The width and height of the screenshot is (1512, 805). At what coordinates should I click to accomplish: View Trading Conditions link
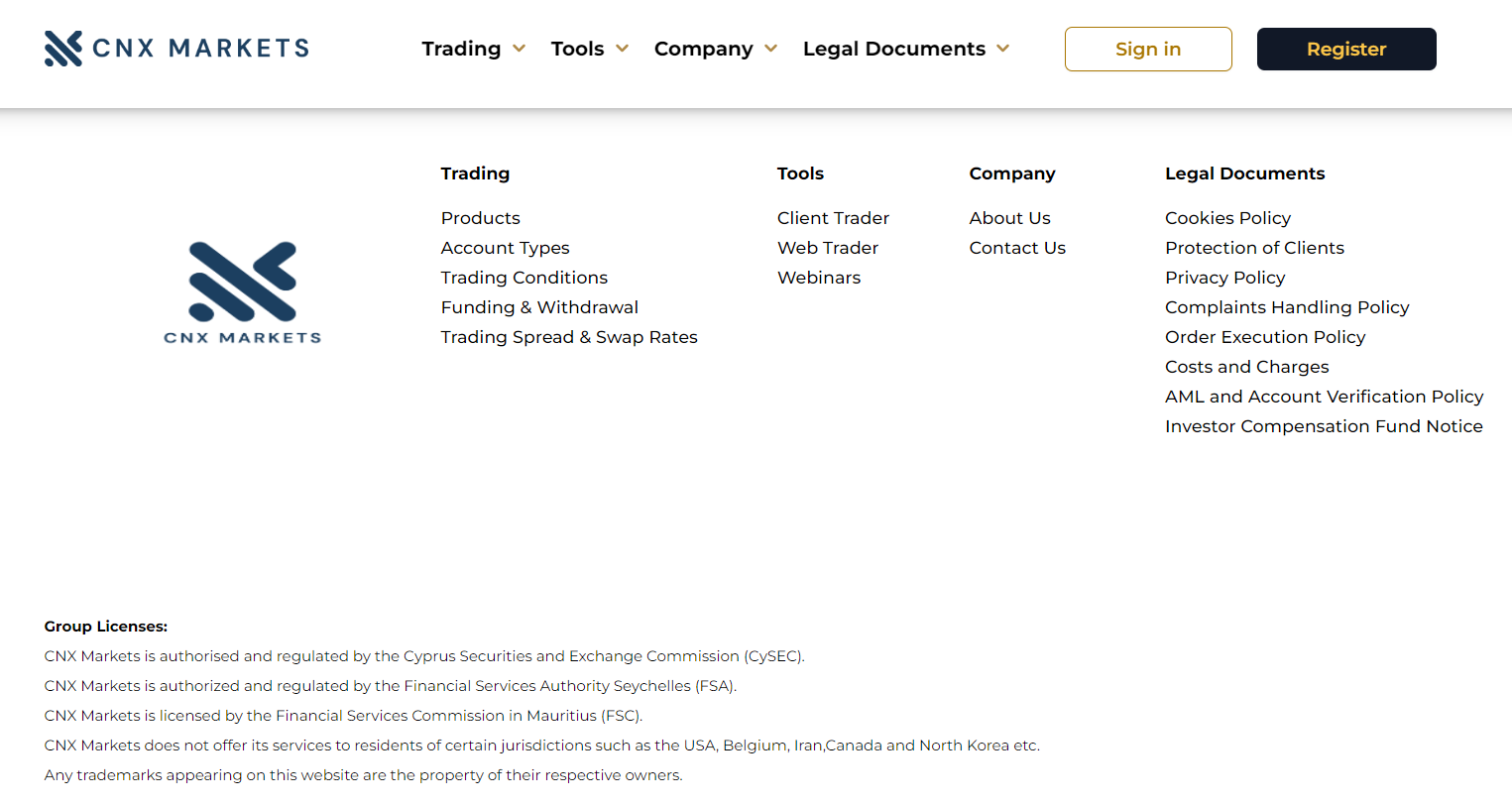[x=524, y=278]
